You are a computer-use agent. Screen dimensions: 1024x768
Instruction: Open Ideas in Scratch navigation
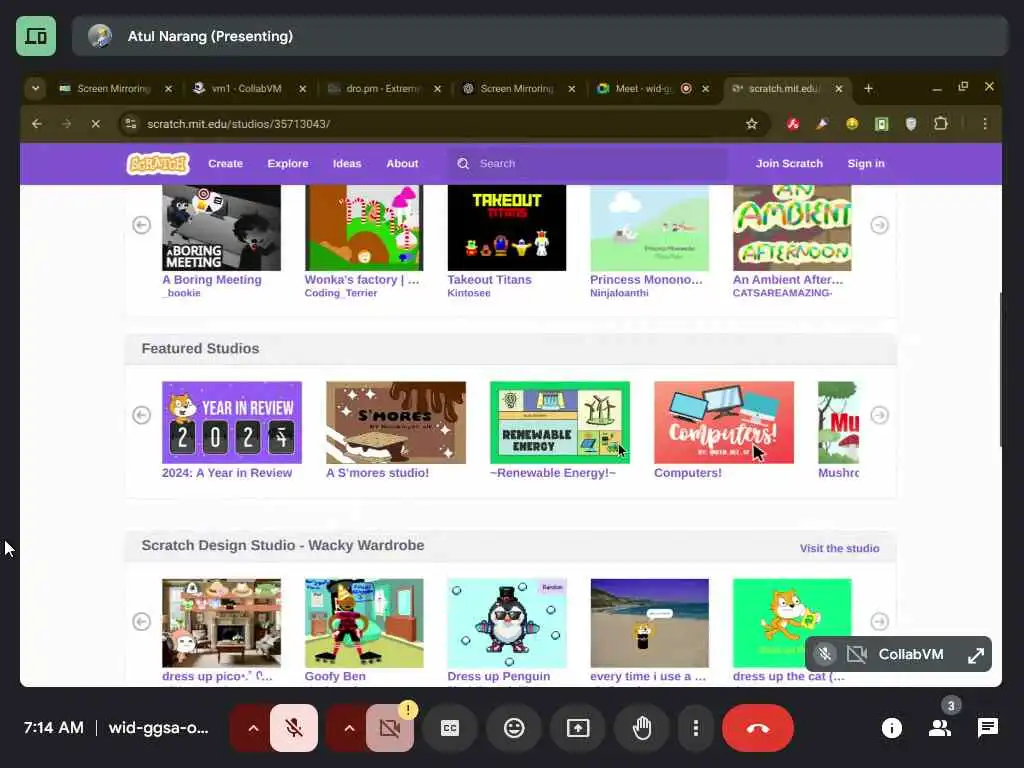tap(347, 163)
